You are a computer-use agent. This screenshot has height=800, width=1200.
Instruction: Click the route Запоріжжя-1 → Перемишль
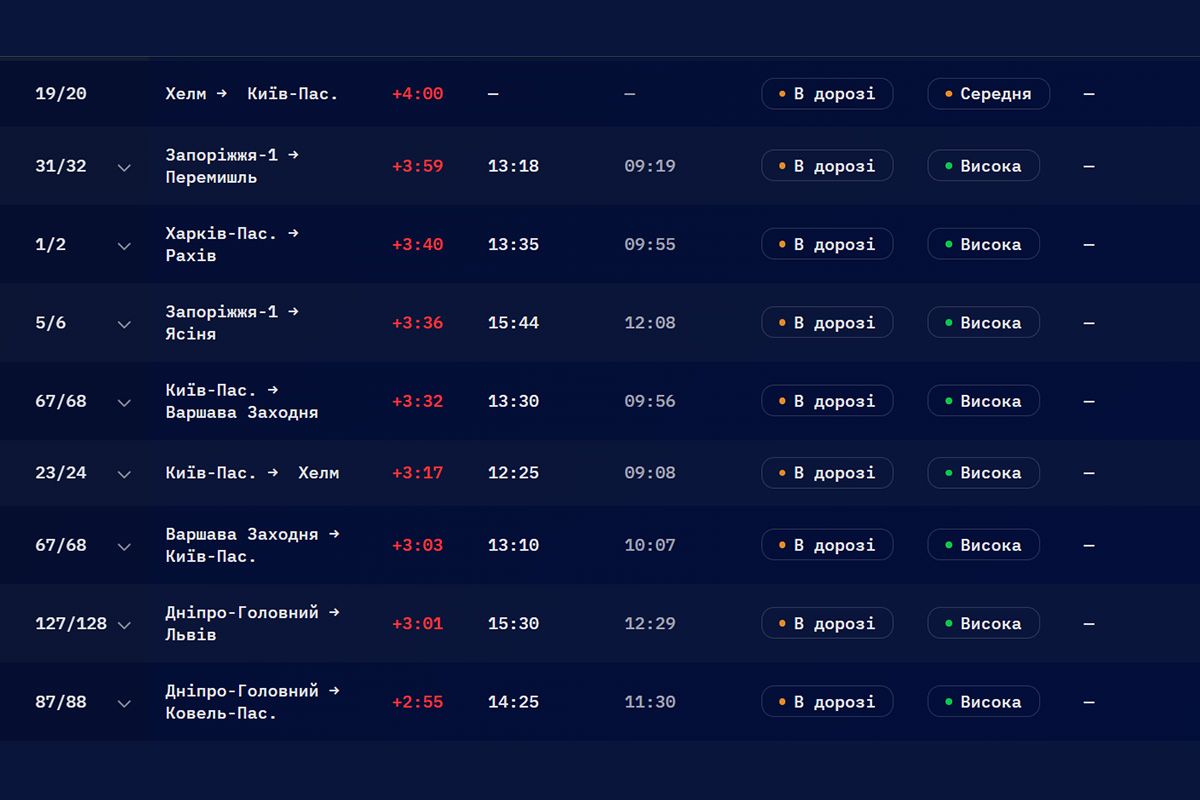[233, 166]
